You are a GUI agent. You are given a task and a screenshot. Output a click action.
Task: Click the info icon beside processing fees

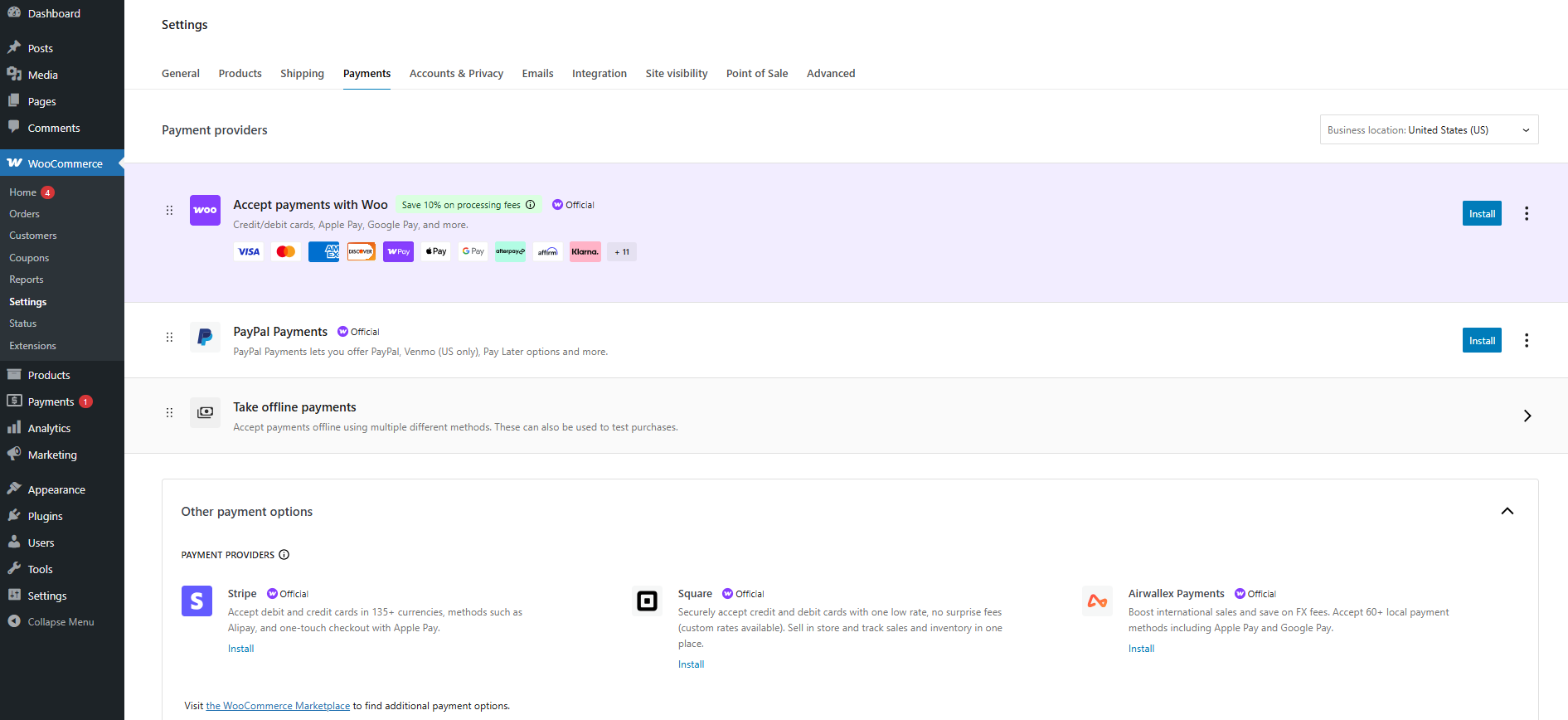point(531,205)
